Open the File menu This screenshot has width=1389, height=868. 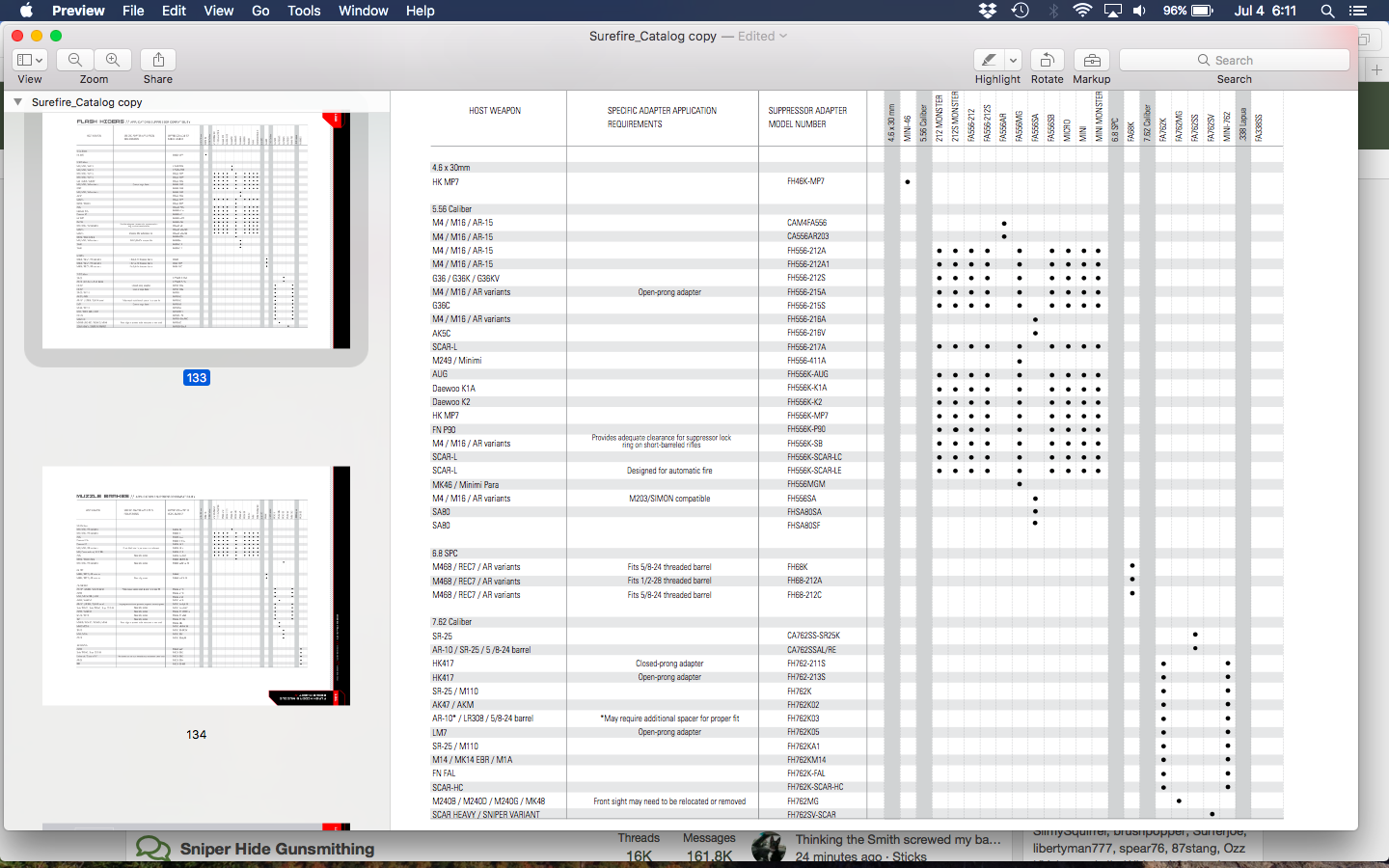pos(133,11)
